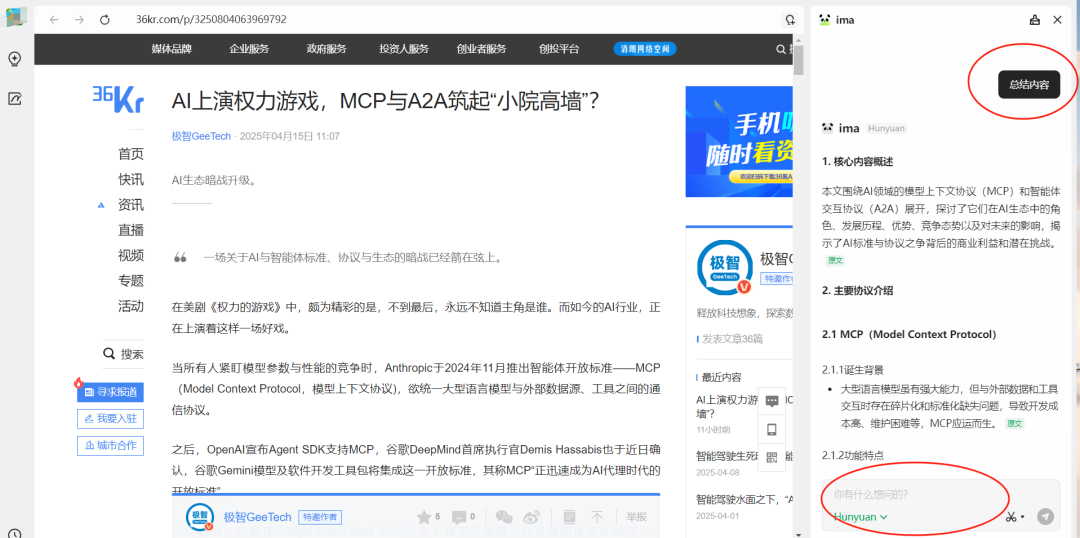Click 举报 in the bottom bar
The height and width of the screenshot is (538, 1080).
pos(636,517)
